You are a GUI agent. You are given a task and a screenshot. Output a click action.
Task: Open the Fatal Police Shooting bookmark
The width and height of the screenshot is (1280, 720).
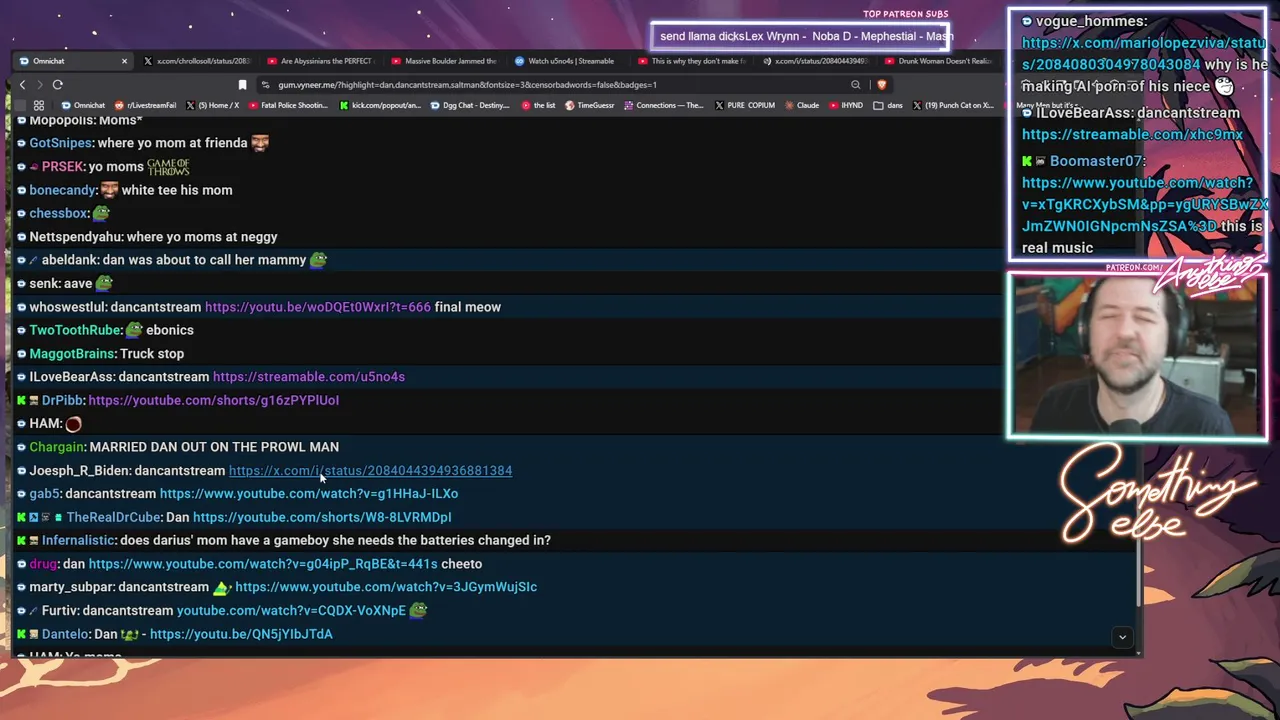(288, 105)
